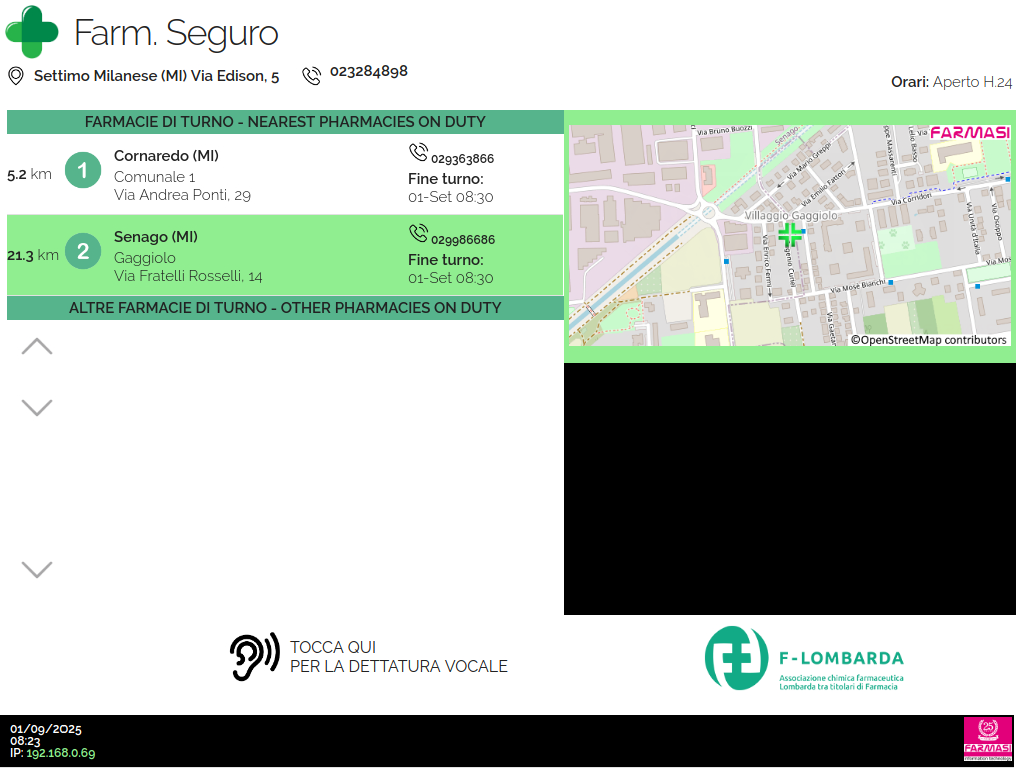Select the Farmacie di Turno header

click(x=285, y=122)
